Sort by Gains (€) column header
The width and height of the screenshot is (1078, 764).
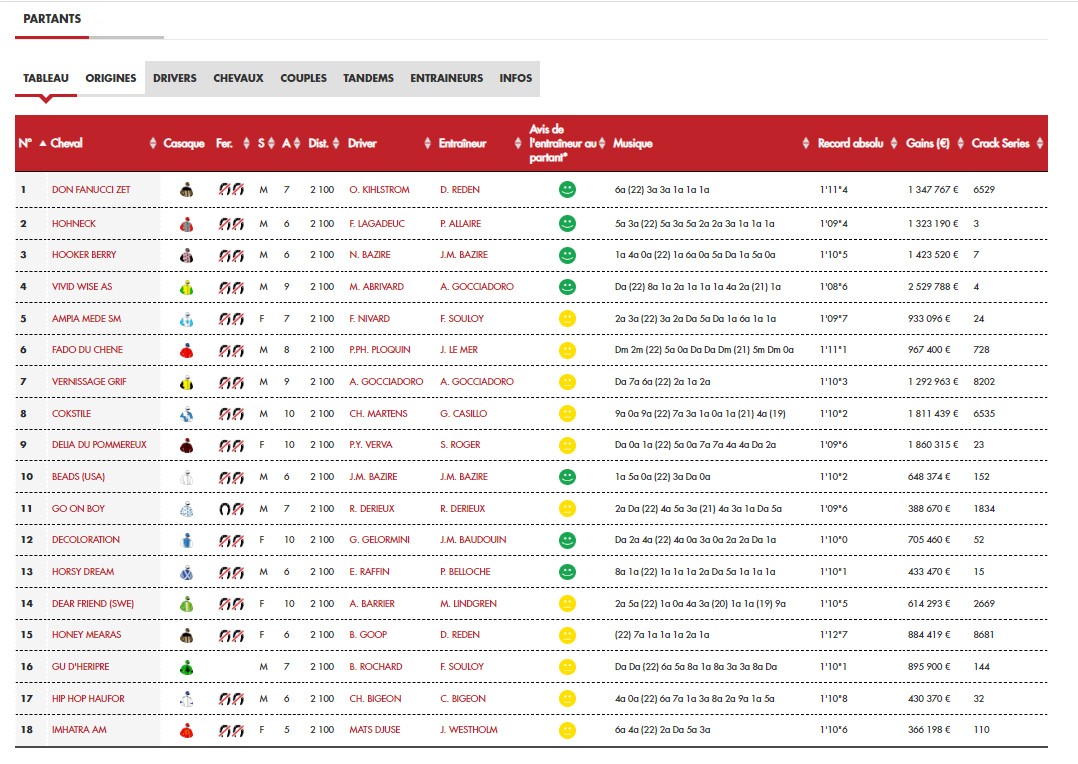tap(927, 144)
